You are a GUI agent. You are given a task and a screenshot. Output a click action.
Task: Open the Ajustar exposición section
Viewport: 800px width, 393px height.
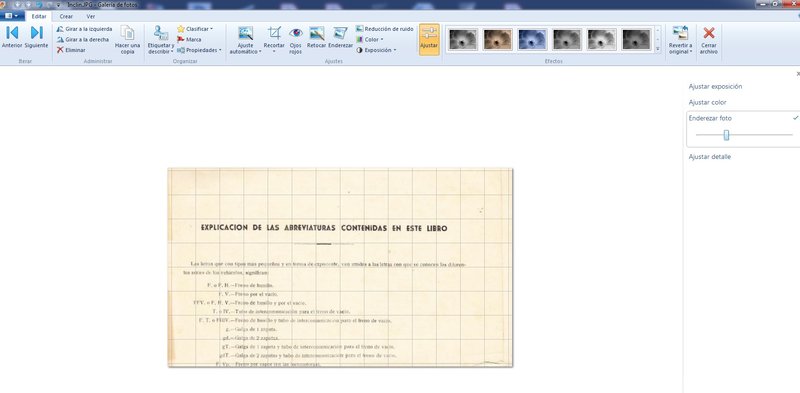[x=715, y=86]
